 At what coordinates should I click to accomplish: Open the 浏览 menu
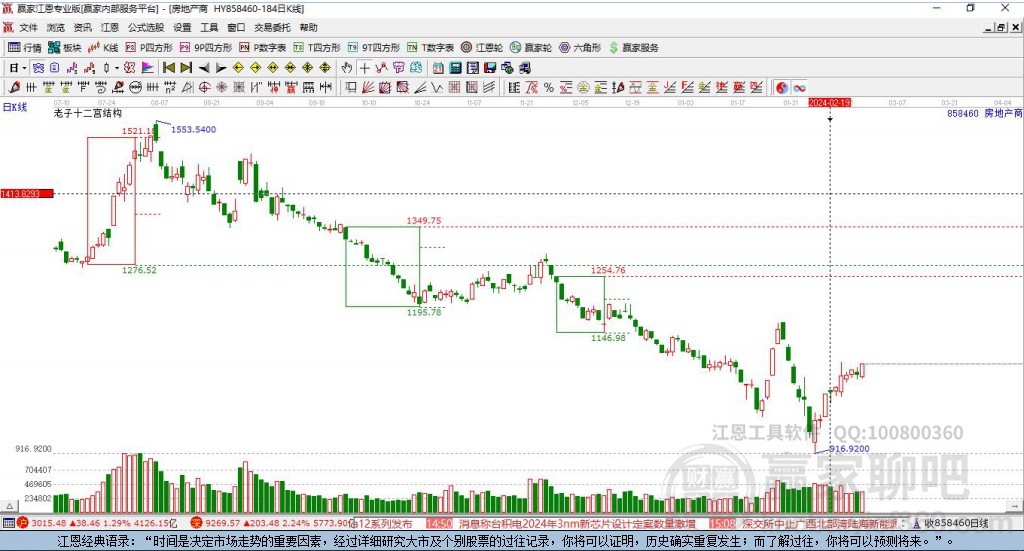[56, 27]
